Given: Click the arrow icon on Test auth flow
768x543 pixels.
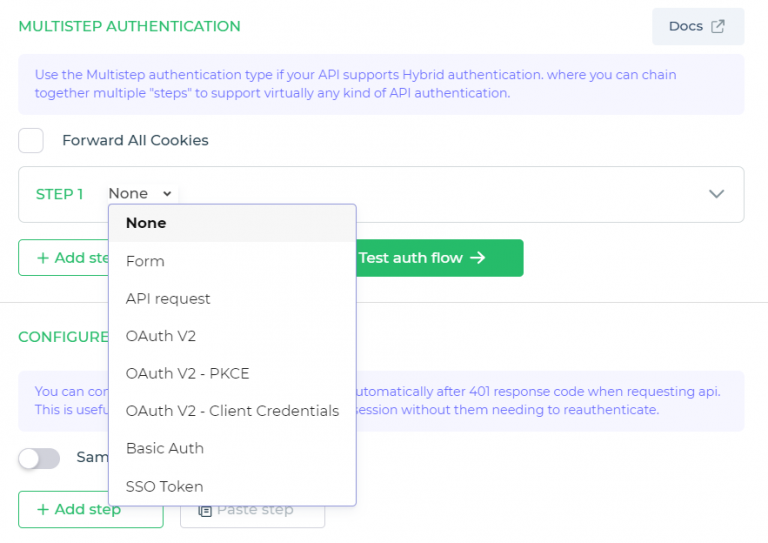Looking at the screenshot, I should pyautogui.click(x=477, y=258).
